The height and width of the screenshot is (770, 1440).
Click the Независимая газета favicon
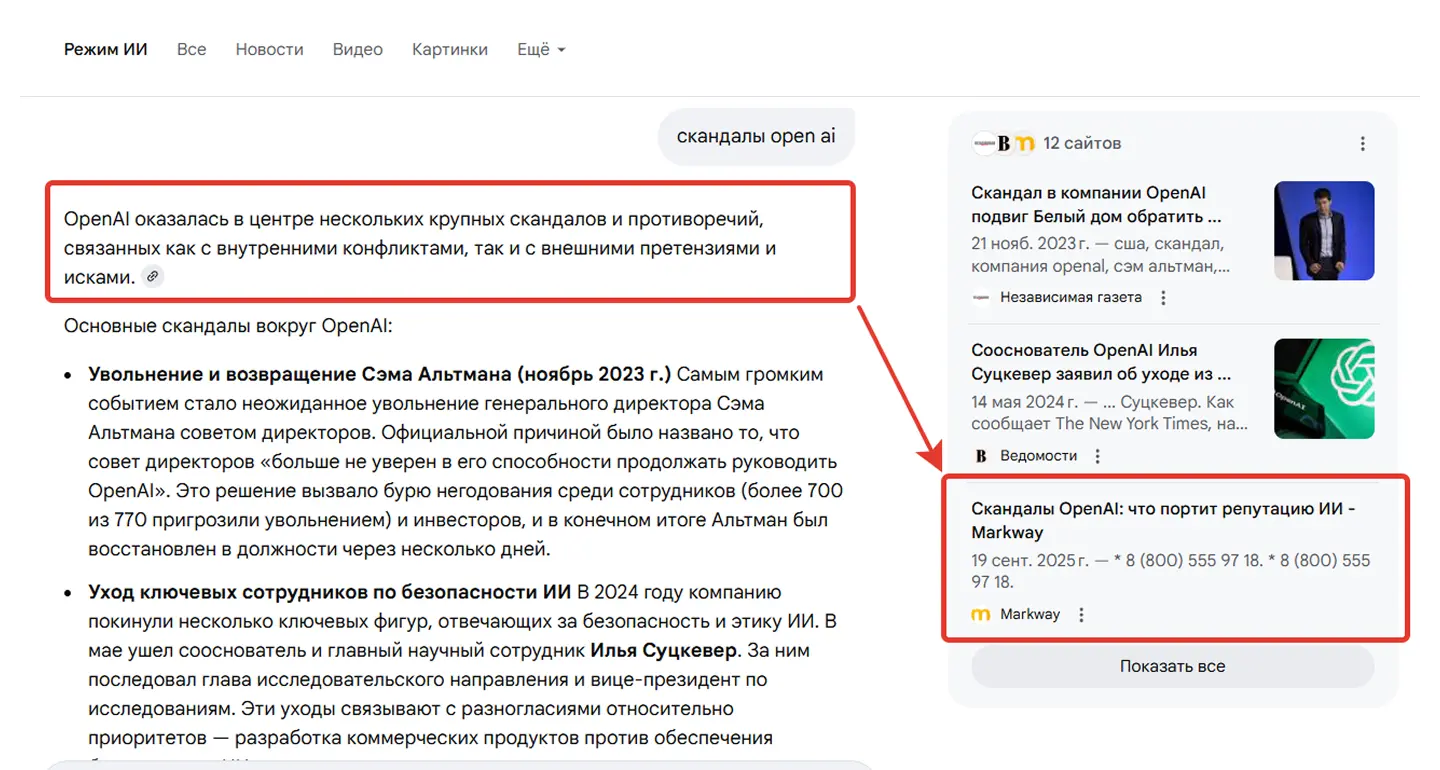tap(981, 298)
